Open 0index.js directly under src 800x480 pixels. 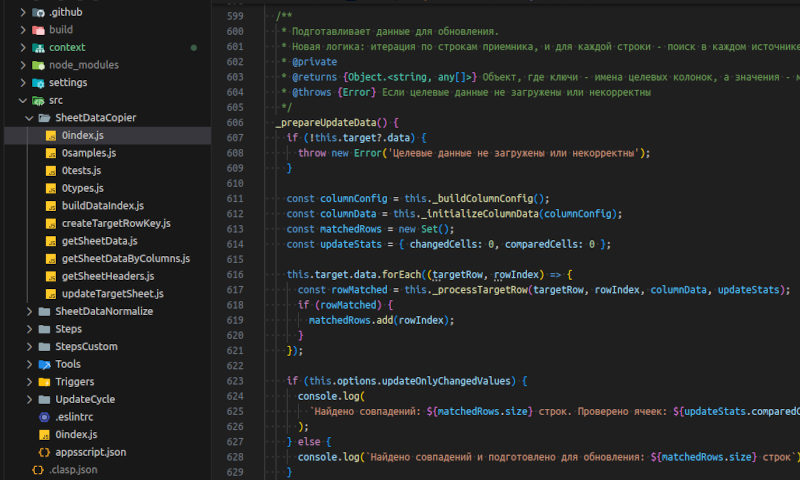76,435
